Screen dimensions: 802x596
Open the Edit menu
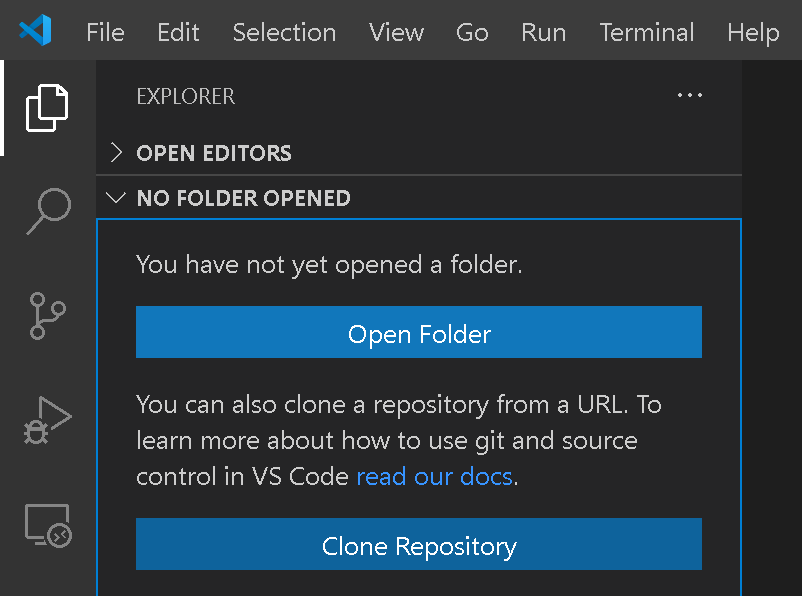(x=178, y=32)
